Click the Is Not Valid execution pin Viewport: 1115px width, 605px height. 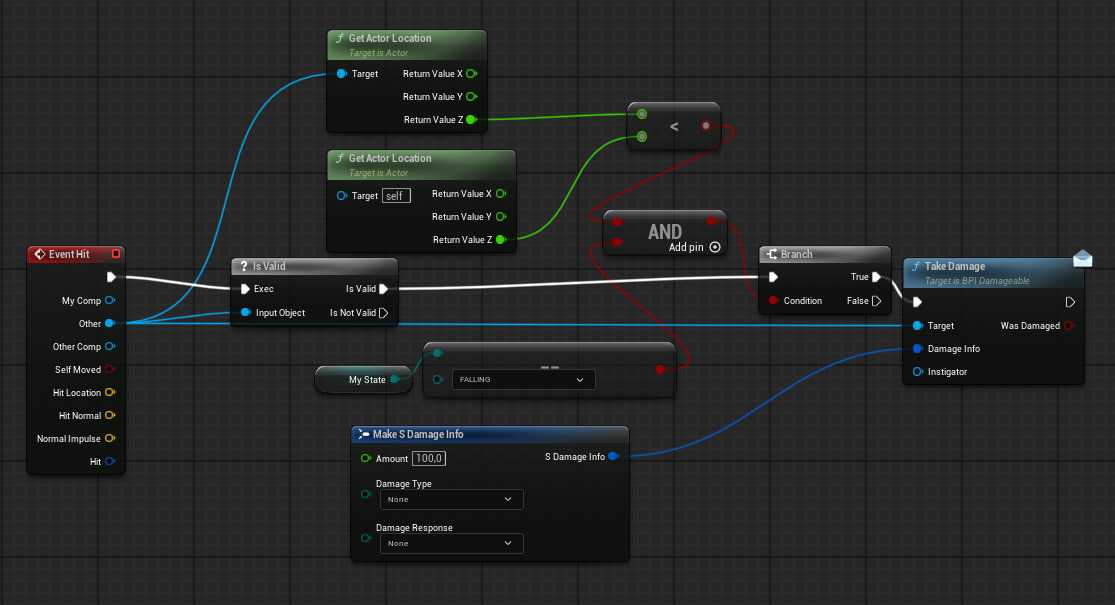383,313
